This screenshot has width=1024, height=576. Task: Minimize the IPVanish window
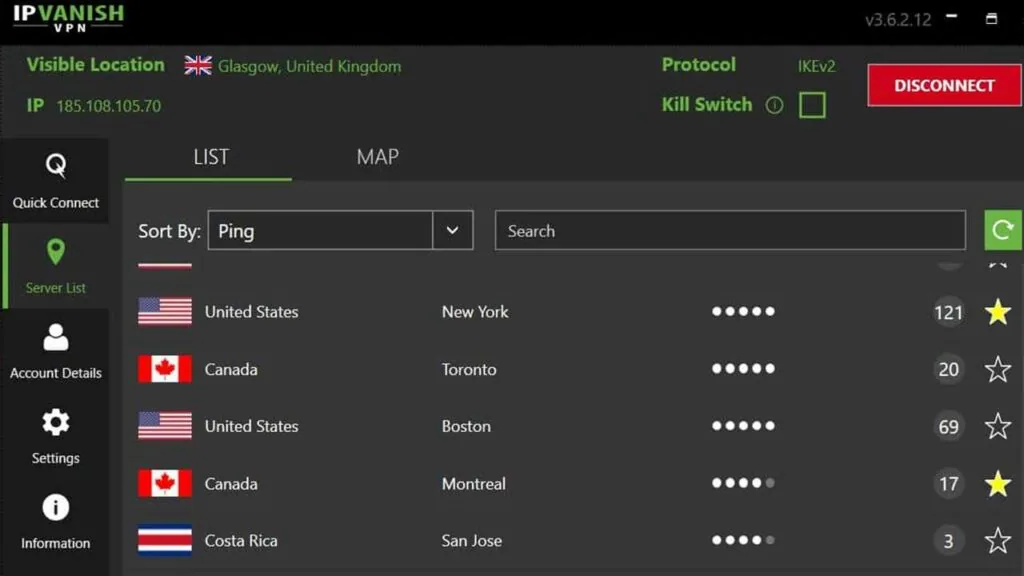[x=952, y=16]
